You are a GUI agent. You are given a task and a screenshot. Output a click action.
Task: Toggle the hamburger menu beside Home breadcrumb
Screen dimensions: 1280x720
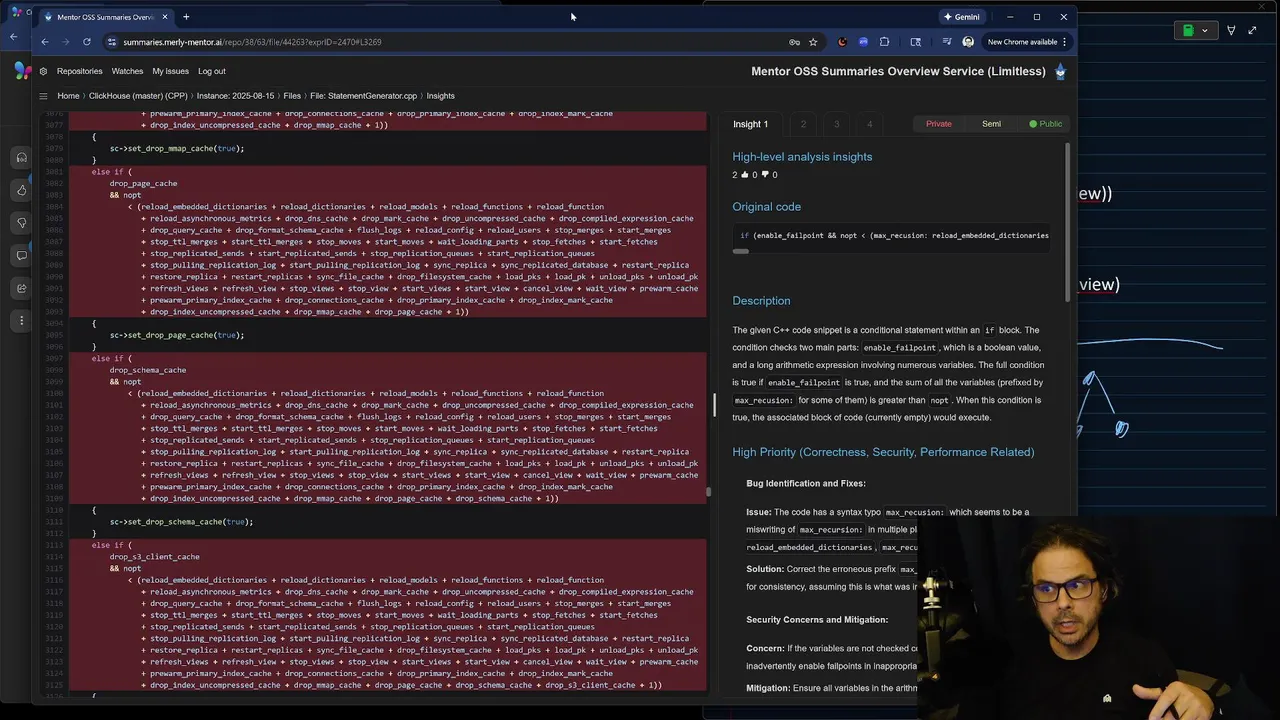coord(43,96)
